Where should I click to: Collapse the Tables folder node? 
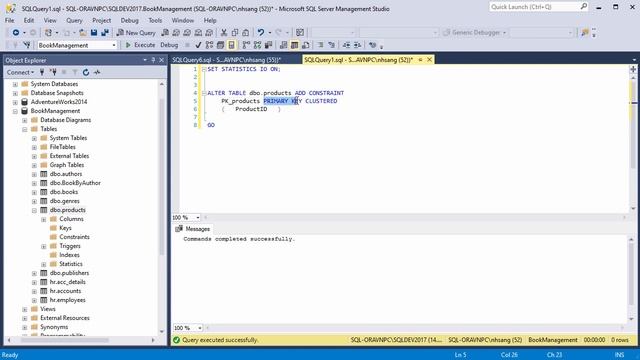pos(24,129)
